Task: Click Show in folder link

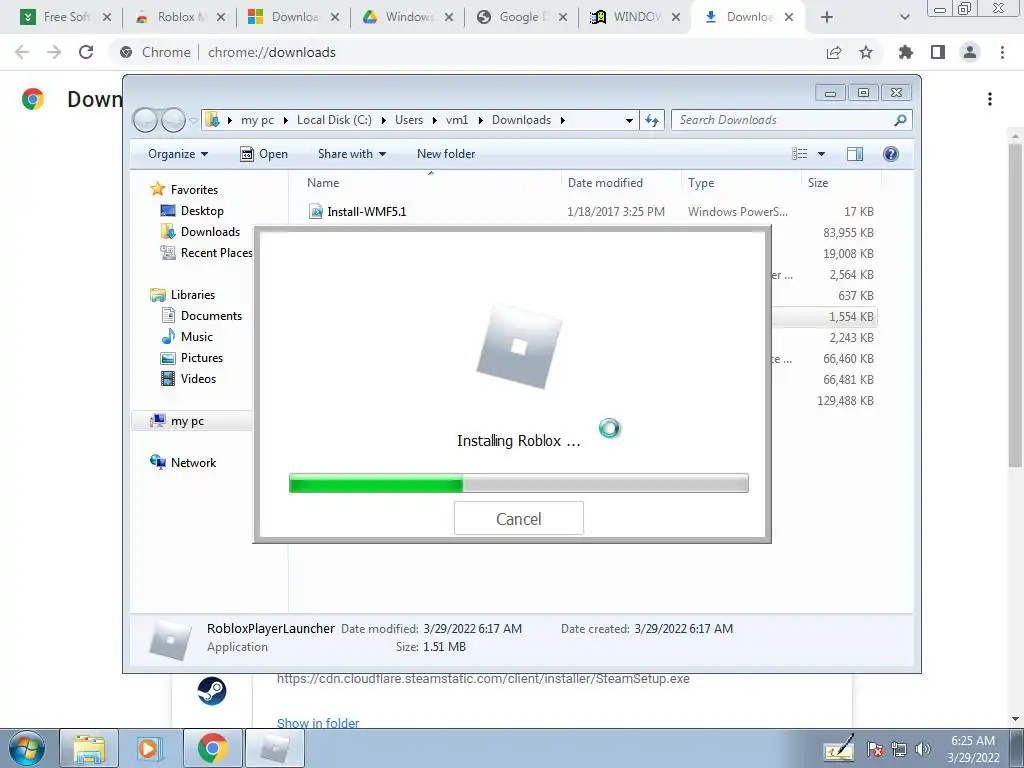Action: click(318, 723)
